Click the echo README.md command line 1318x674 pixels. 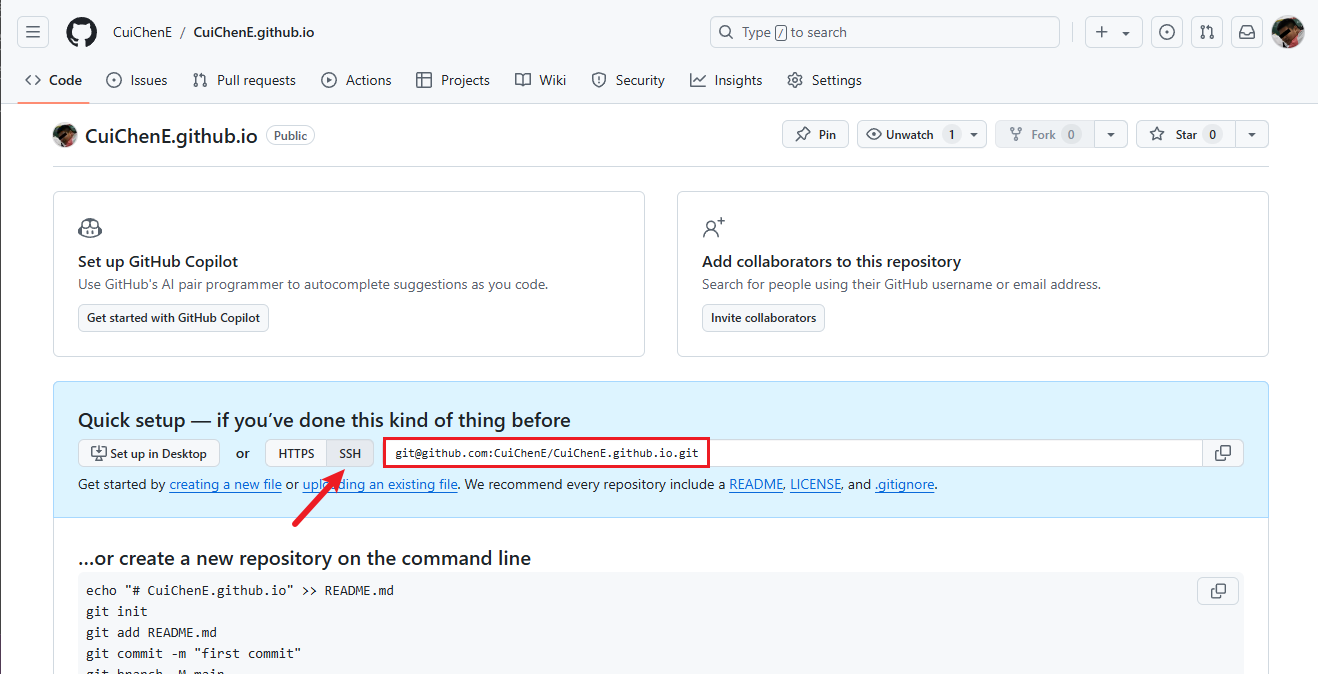point(240,590)
